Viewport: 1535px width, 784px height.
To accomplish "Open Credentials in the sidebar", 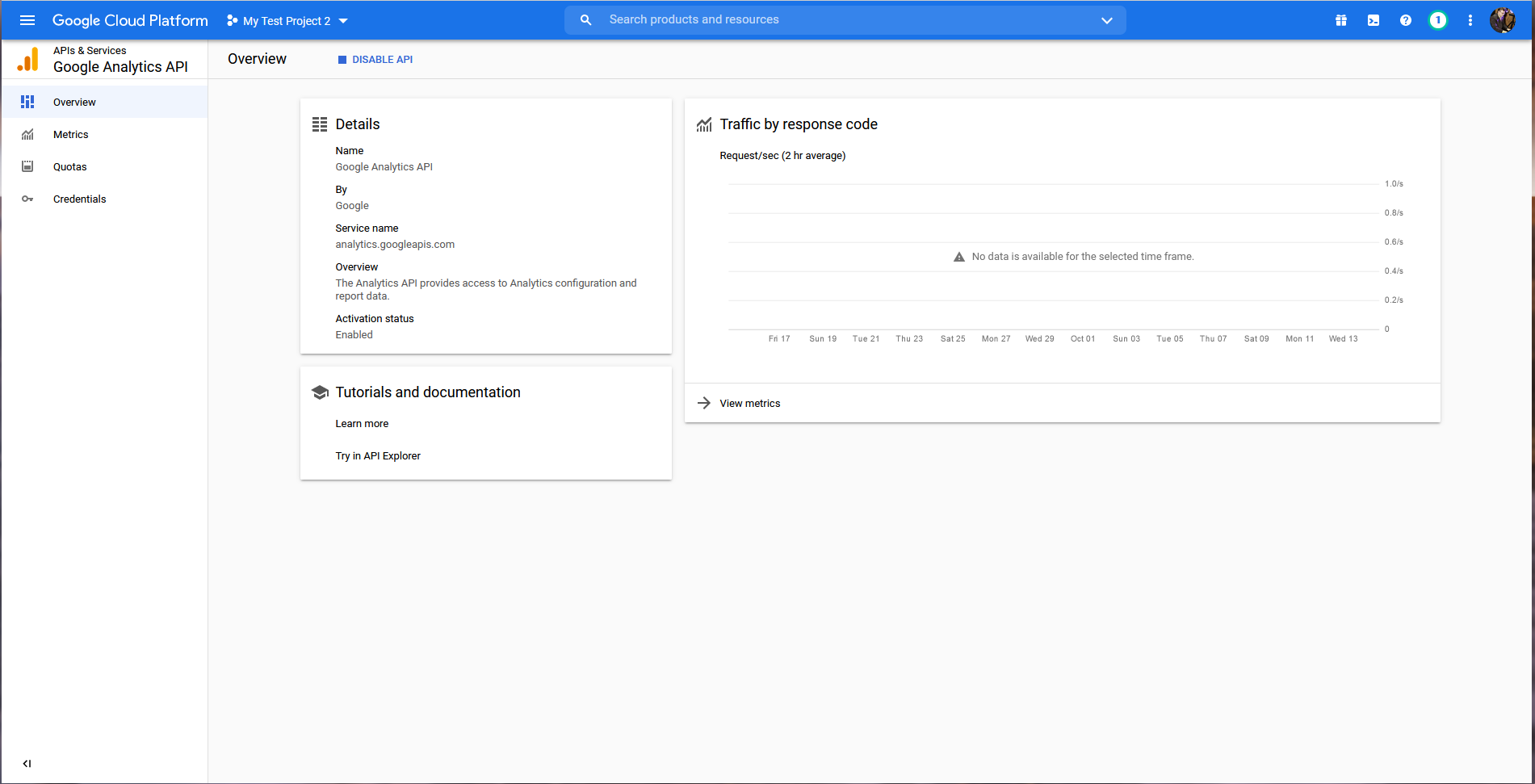I will click(79, 199).
